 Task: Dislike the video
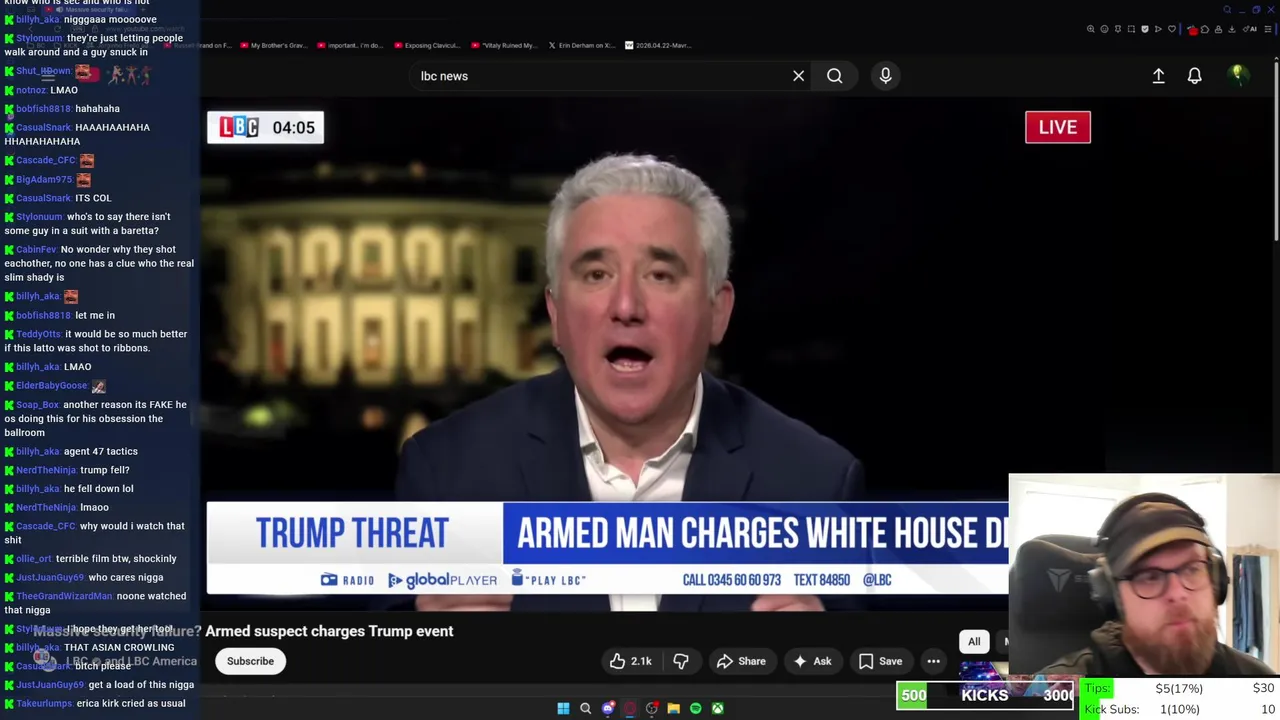[681, 661]
